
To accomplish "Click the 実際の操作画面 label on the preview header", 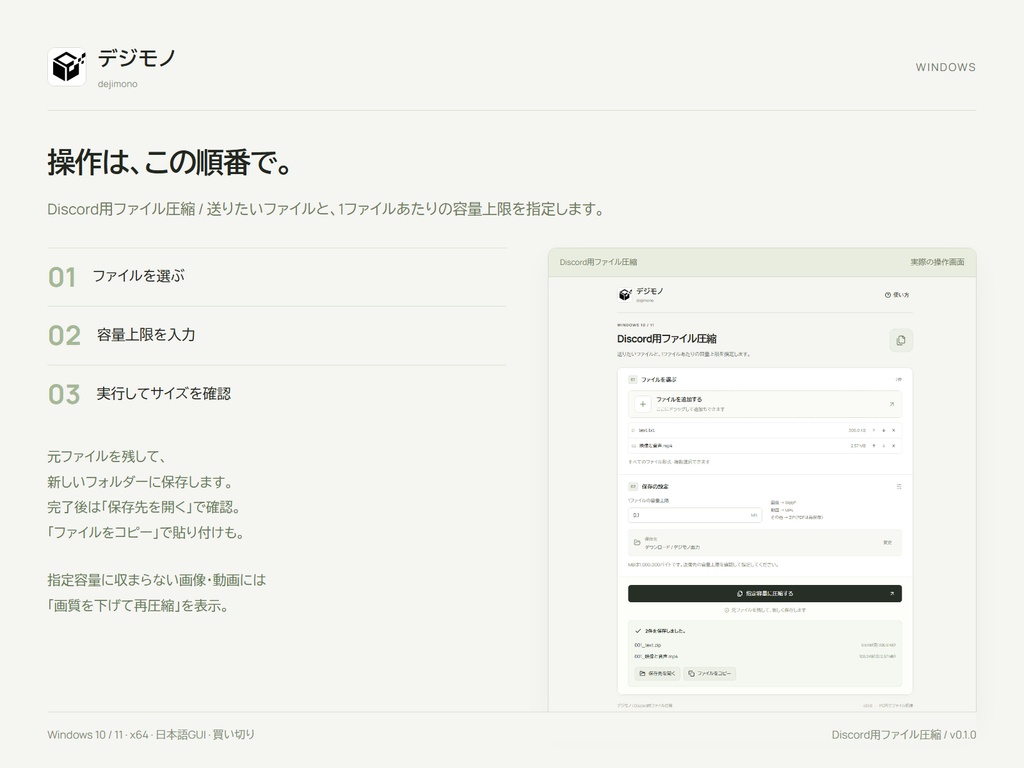I will point(937,262).
